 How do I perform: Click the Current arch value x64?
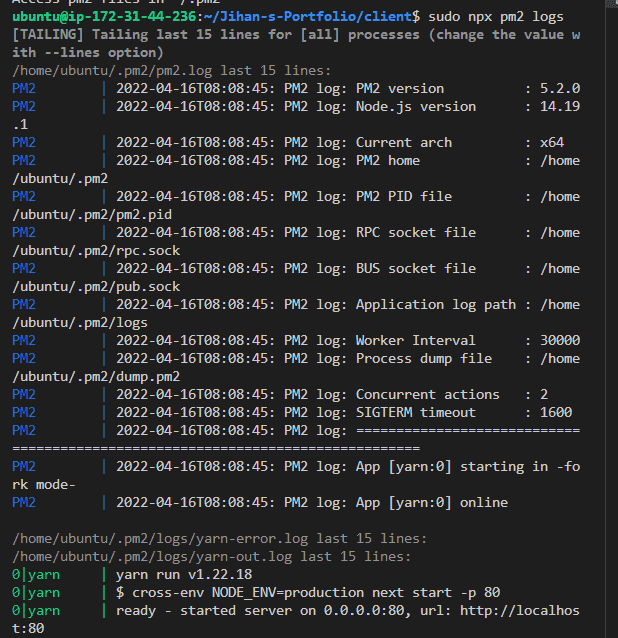[551, 142]
